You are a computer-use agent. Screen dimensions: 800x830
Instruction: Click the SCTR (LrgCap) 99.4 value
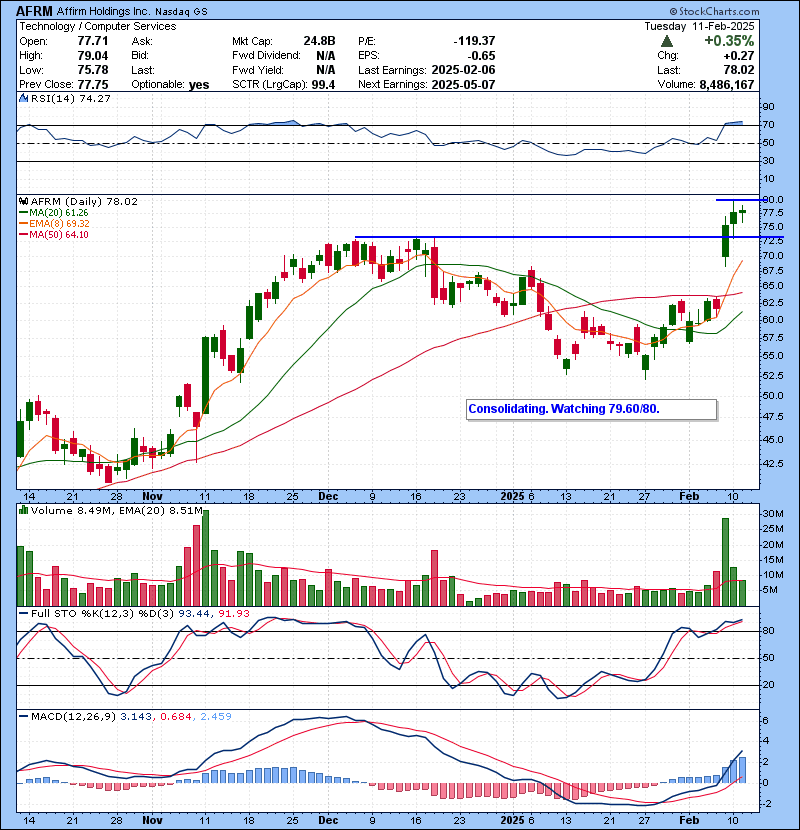click(x=323, y=84)
